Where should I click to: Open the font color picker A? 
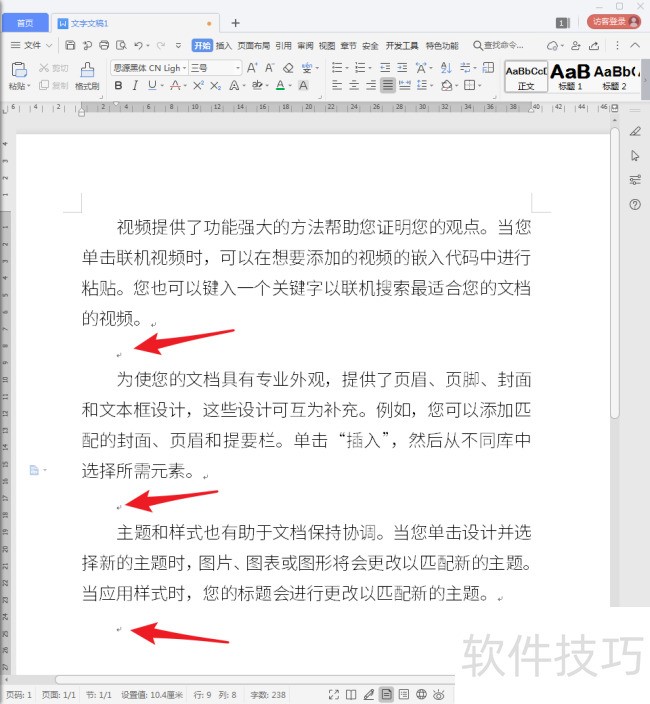[280, 85]
